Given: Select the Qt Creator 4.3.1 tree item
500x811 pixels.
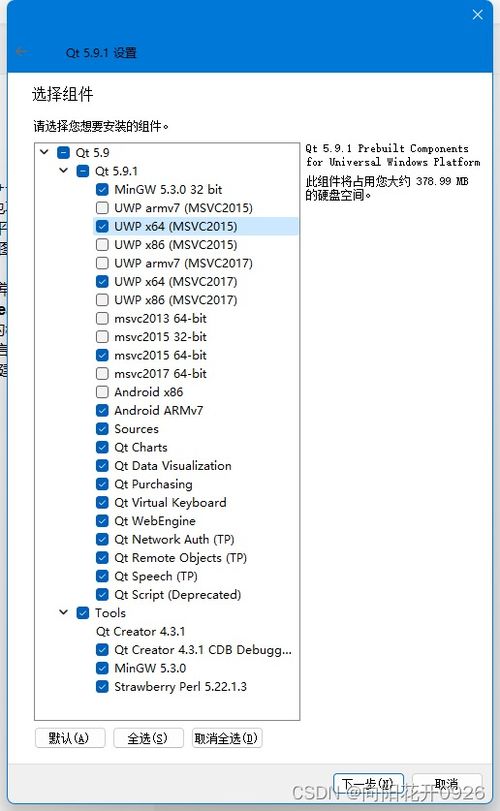Looking at the screenshot, I should 140,632.
